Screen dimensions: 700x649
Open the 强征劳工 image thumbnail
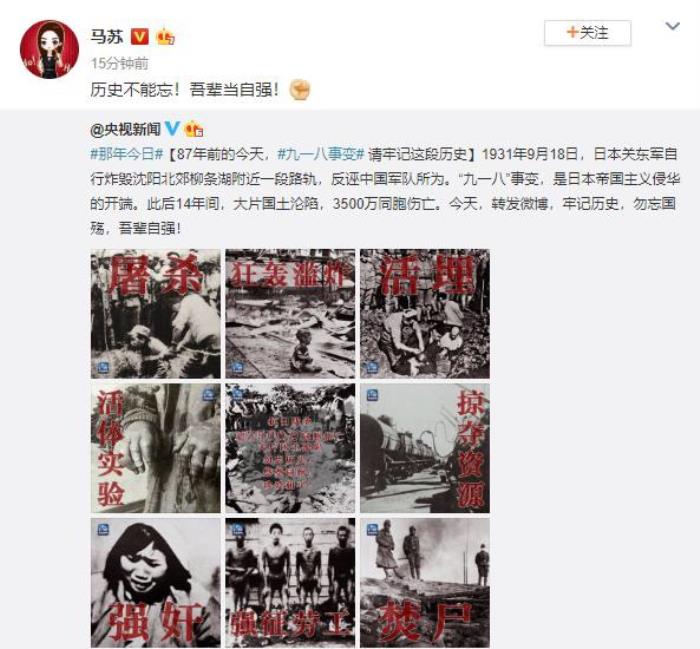[x=290, y=582]
